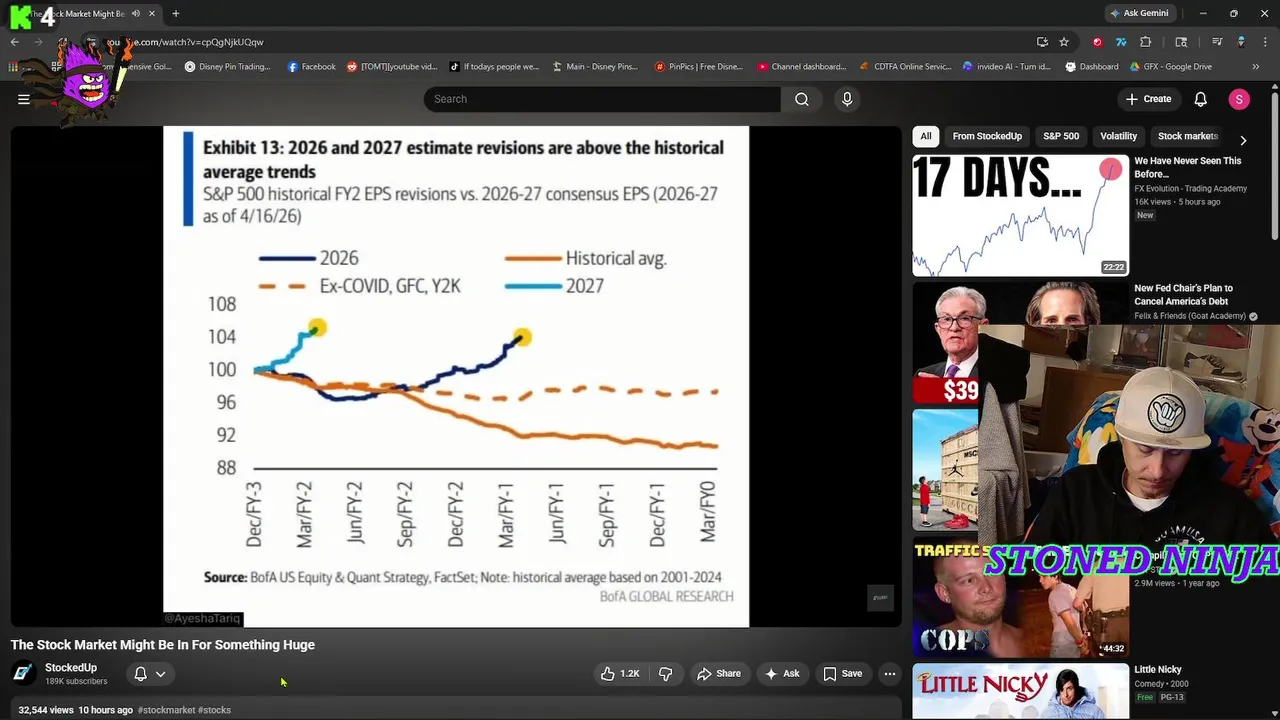The width and height of the screenshot is (1280, 720).
Task: Click the video player chart area
Action: pos(456,376)
